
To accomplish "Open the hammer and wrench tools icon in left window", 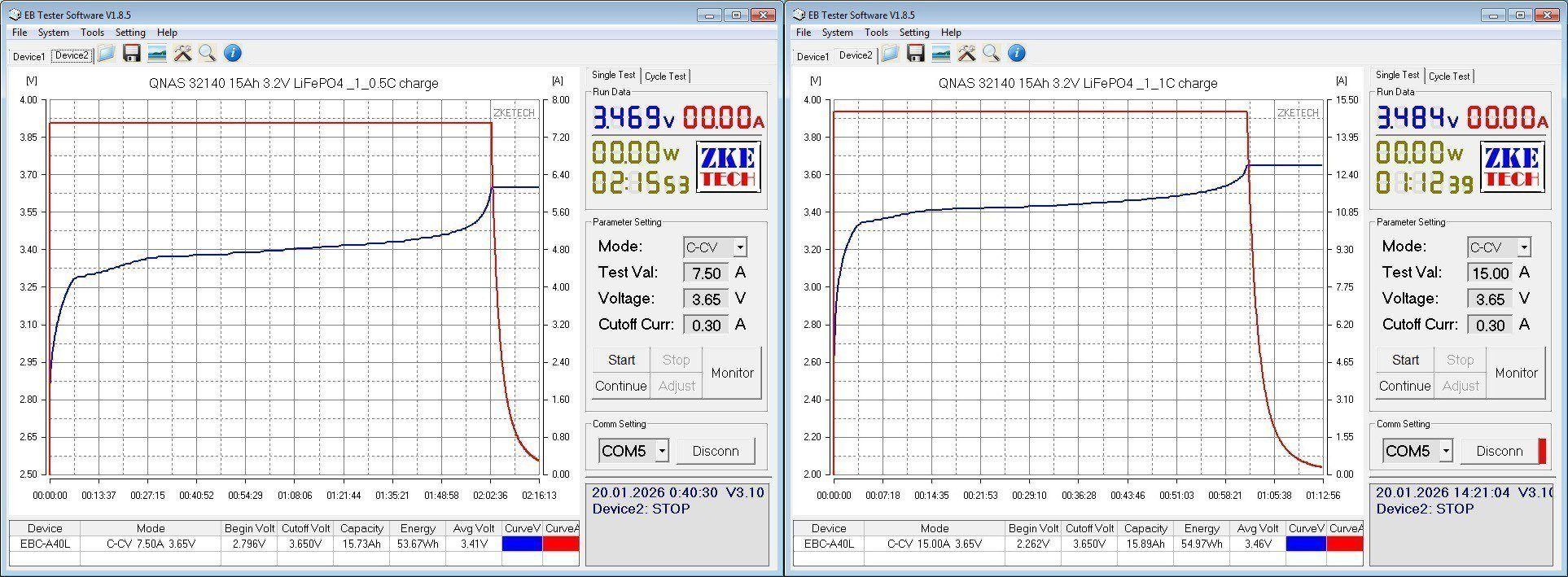I will pyautogui.click(x=182, y=54).
